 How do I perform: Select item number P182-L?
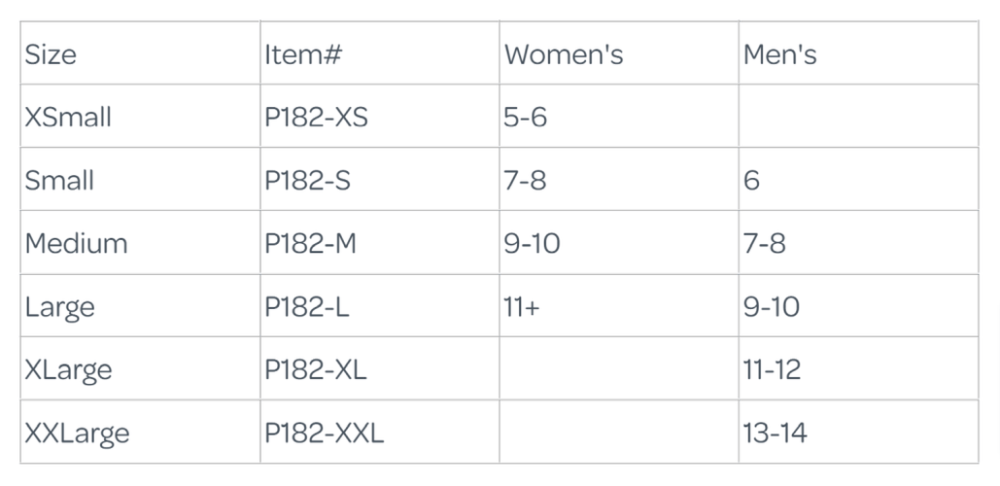305,306
